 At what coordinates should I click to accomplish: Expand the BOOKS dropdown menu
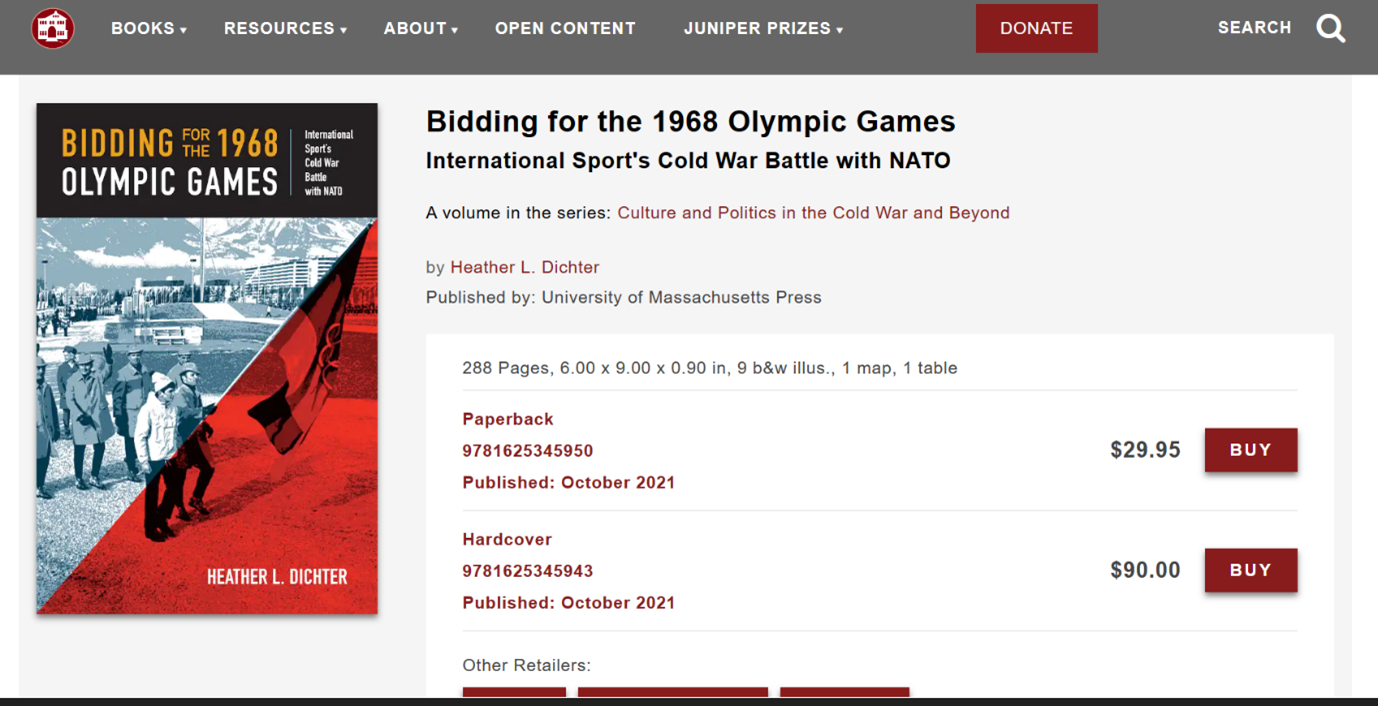148,28
